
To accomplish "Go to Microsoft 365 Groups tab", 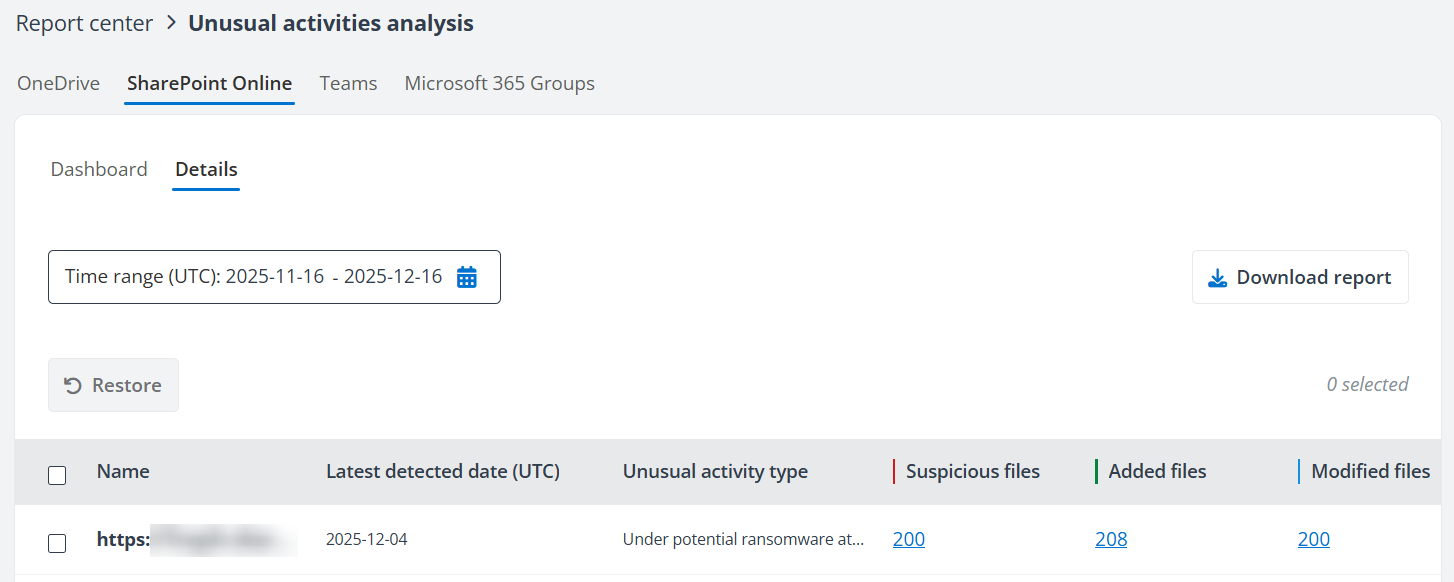I will point(499,84).
